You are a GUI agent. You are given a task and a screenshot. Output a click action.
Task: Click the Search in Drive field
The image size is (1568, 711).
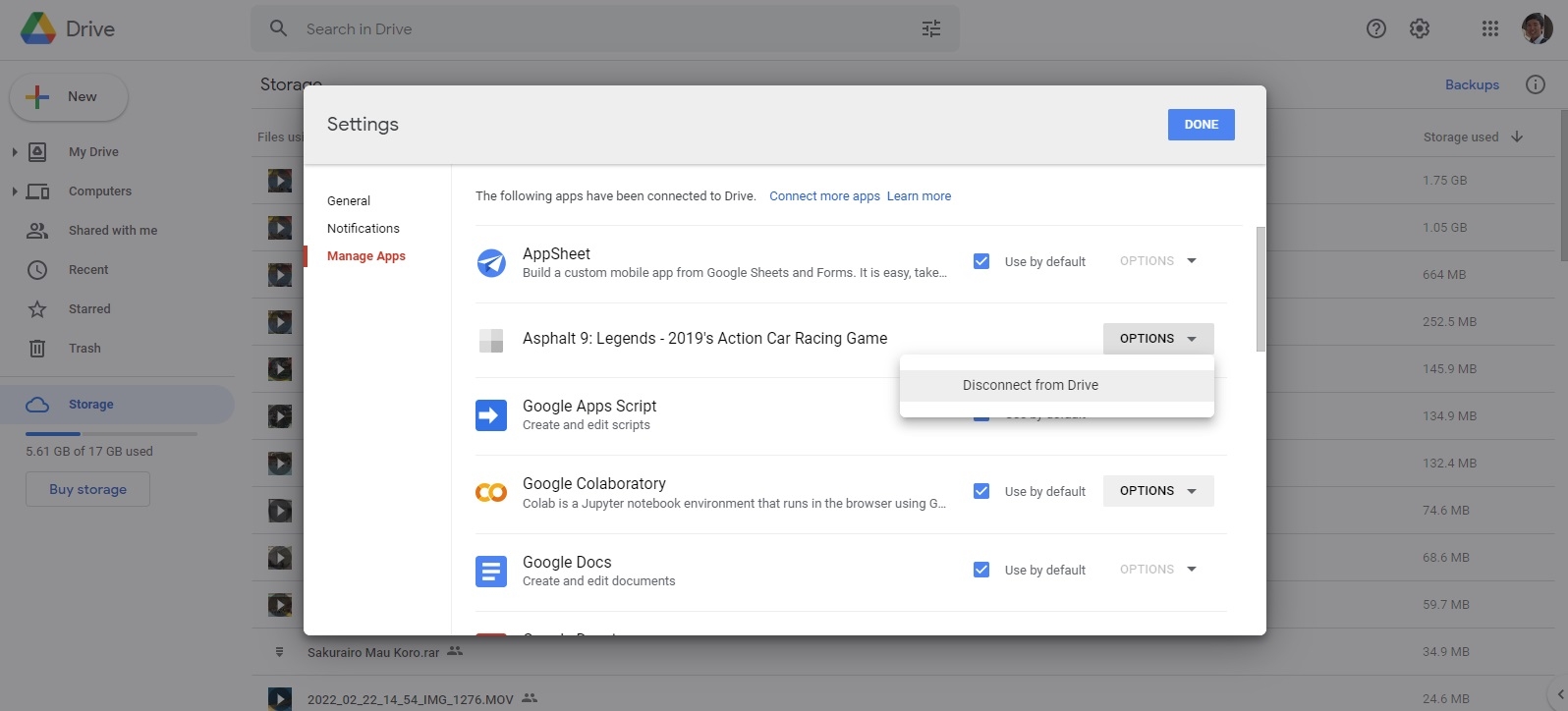pyautogui.click(x=605, y=28)
